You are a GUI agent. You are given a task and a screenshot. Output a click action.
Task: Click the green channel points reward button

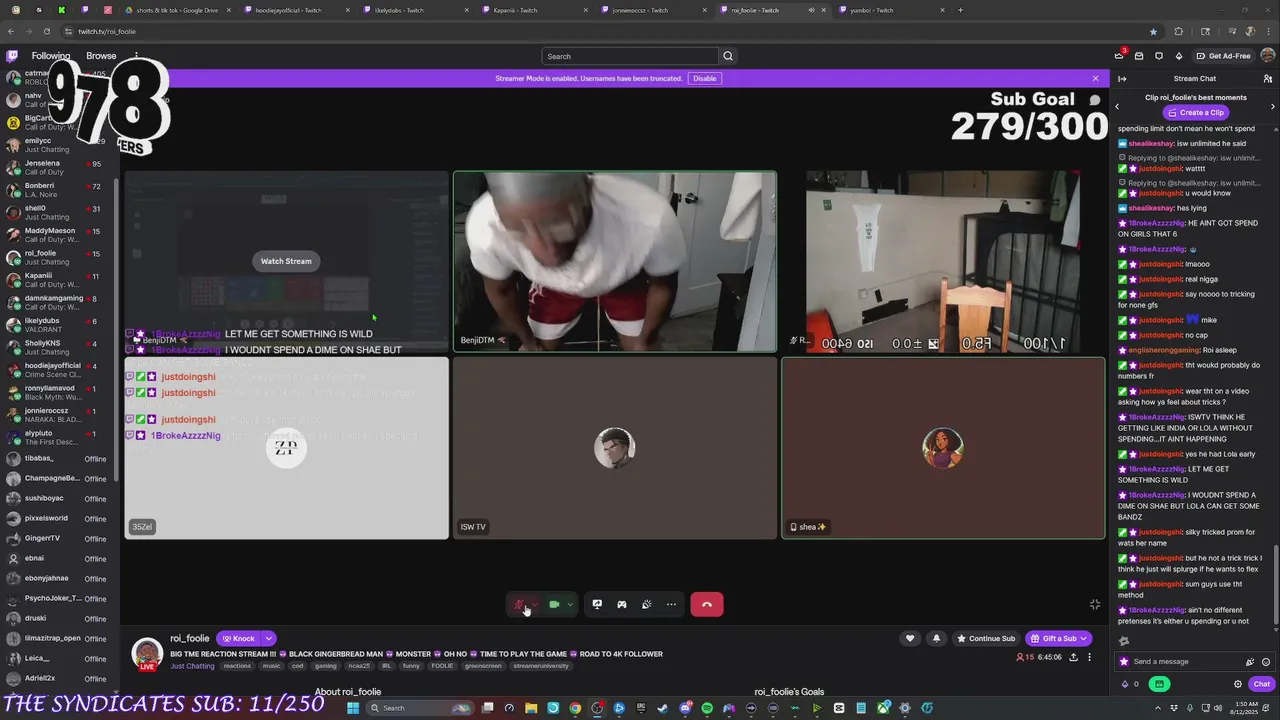[1159, 684]
